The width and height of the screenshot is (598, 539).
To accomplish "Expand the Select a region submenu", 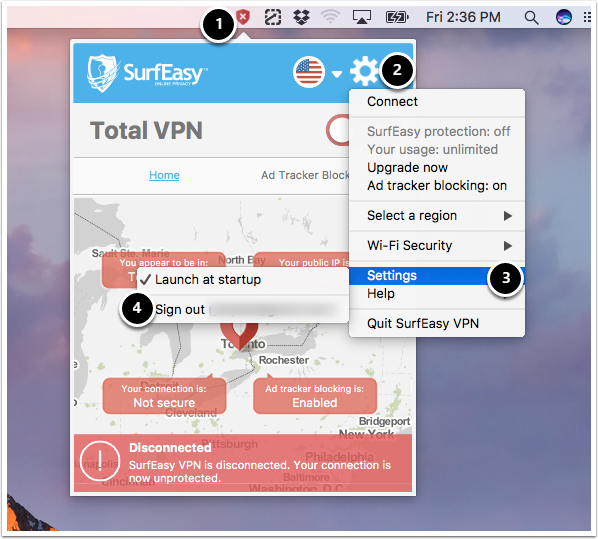I will [437, 216].
